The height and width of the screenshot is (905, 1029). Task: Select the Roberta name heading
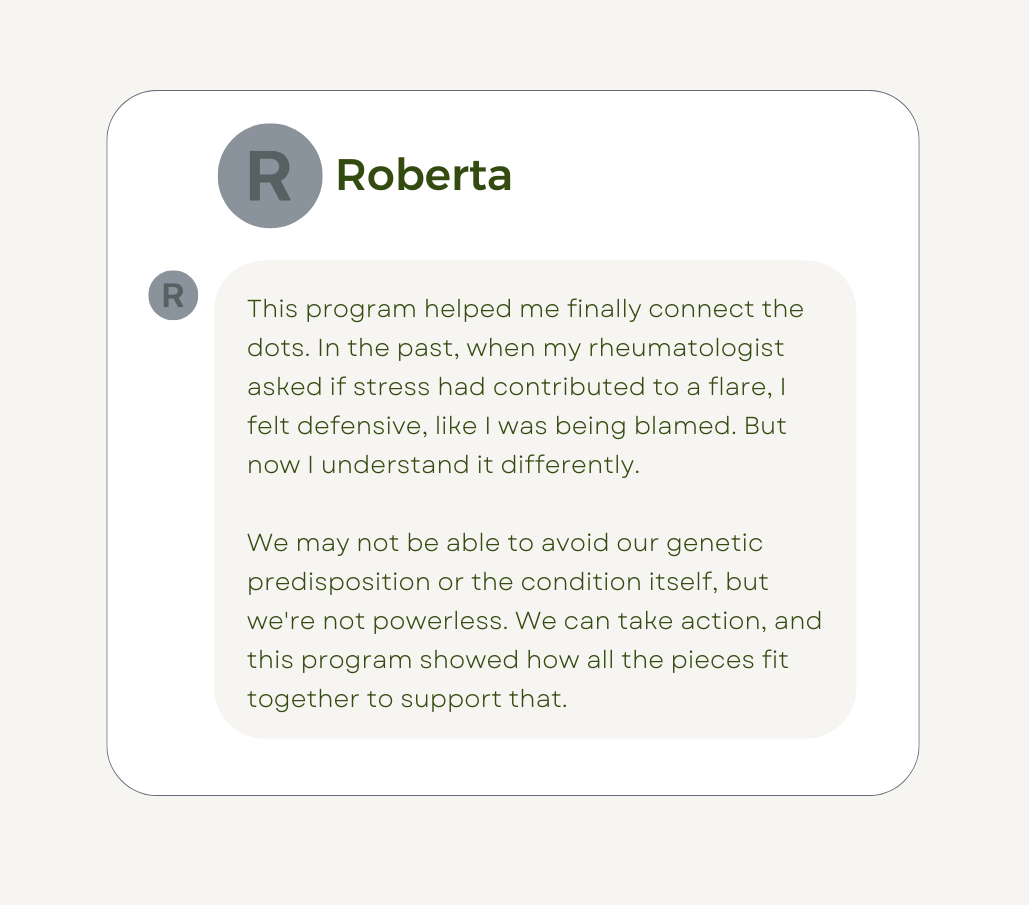[424, 176]
